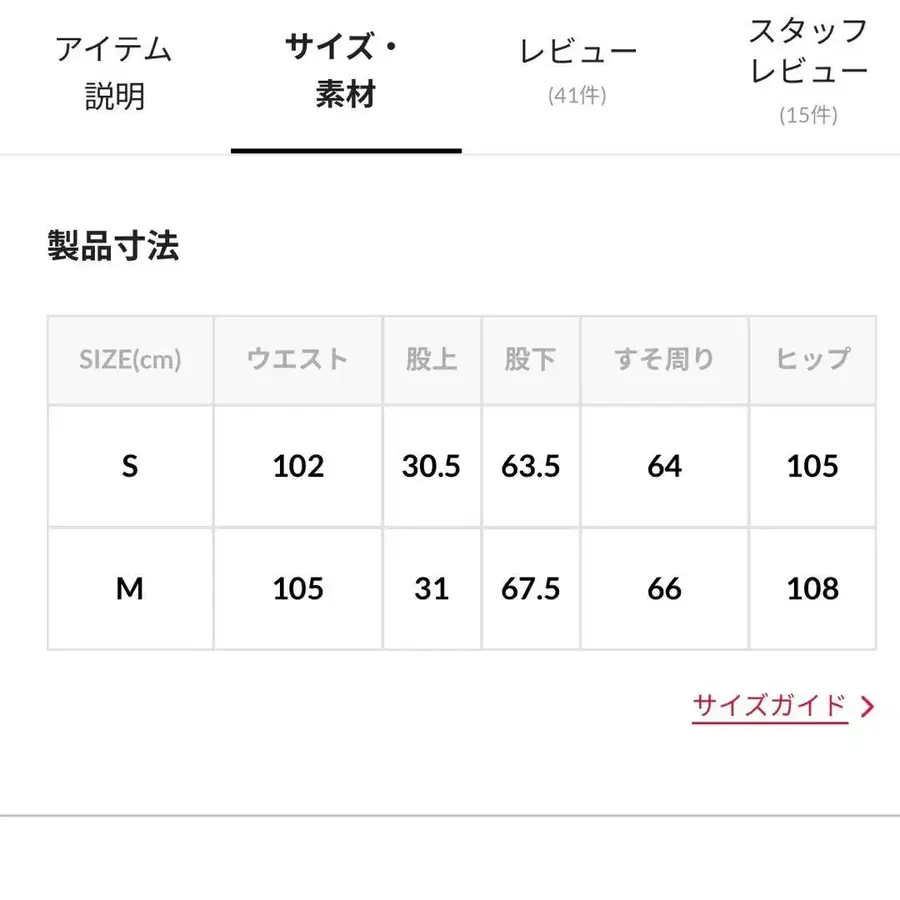Select the S size row label

(130, 466)
